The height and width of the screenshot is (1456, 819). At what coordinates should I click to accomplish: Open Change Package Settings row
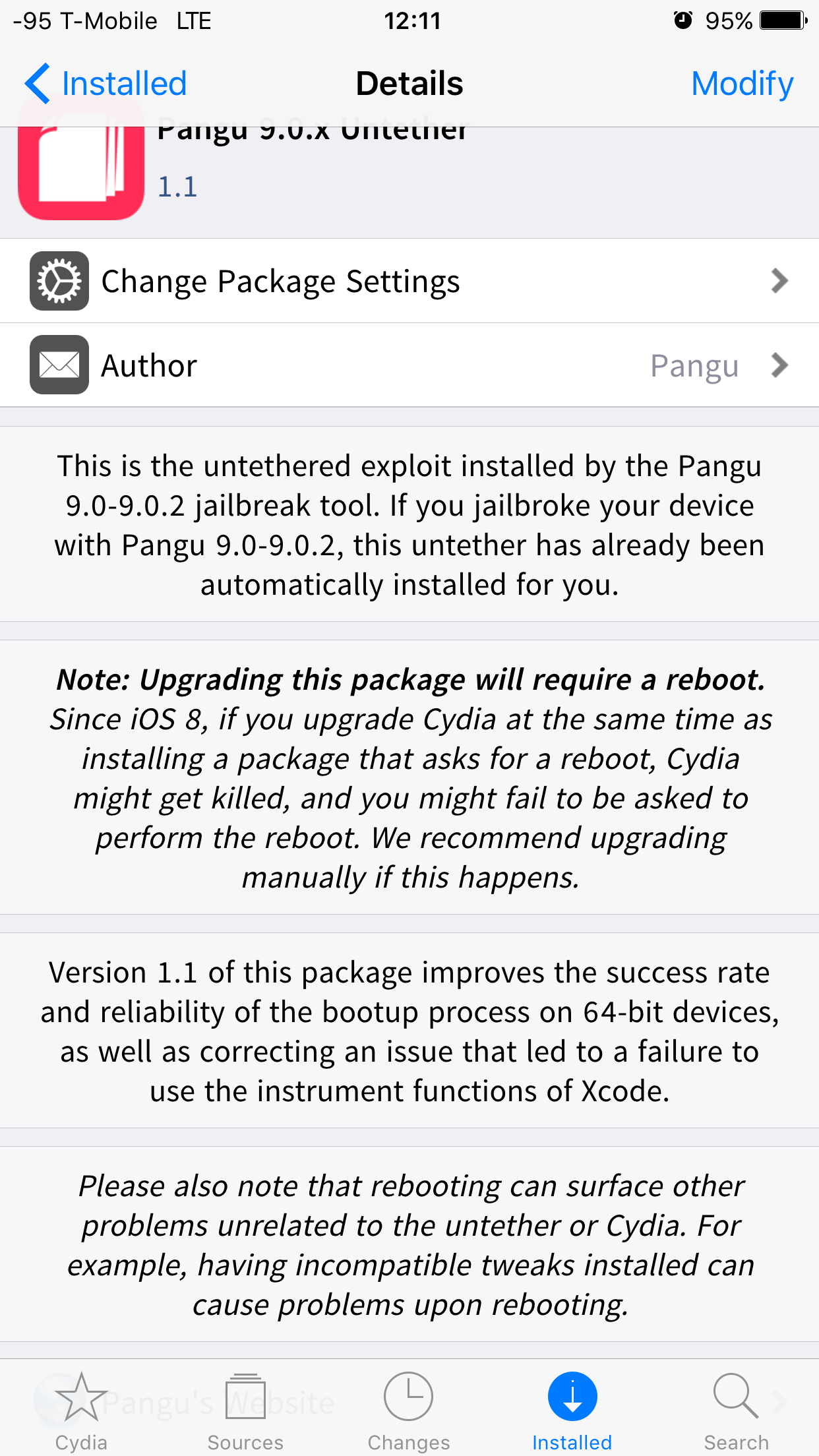pyautogui.click(x=409, y=281)
